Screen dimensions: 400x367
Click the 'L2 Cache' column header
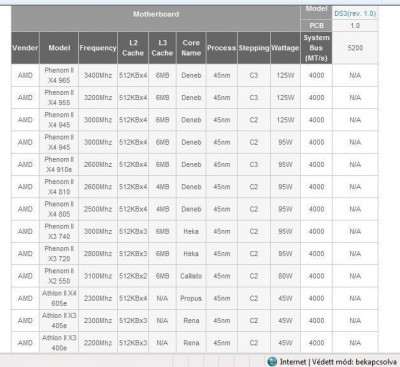coord(133,48)
